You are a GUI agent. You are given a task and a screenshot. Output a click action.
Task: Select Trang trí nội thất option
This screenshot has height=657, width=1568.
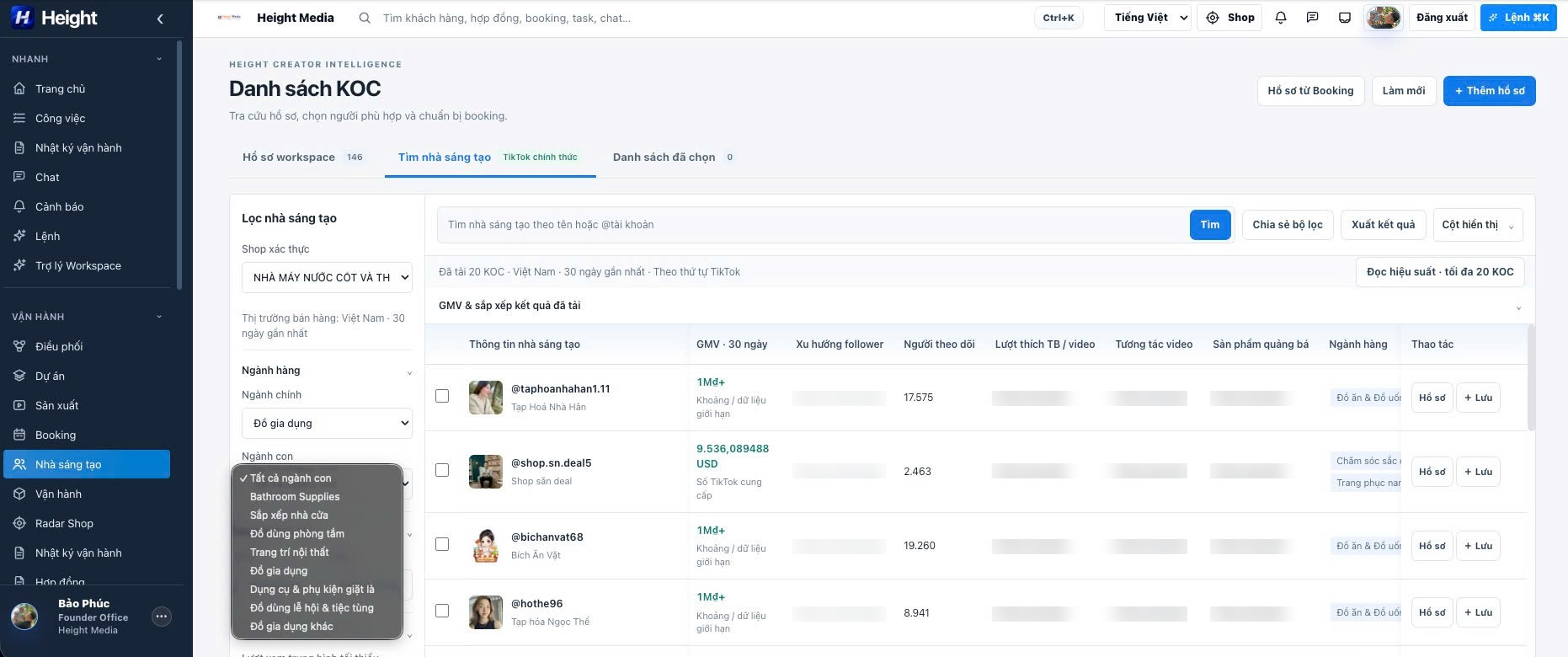[x=290, y=553]
